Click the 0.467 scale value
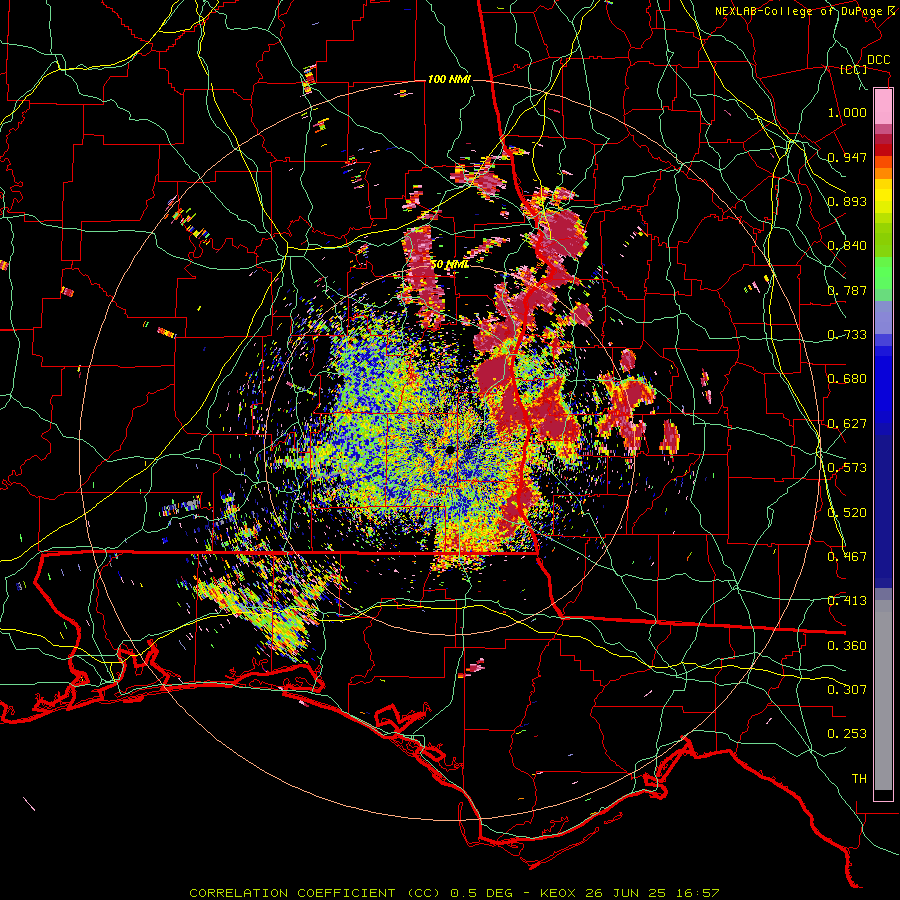The image size is (900, 900). [x=847, y=557]
